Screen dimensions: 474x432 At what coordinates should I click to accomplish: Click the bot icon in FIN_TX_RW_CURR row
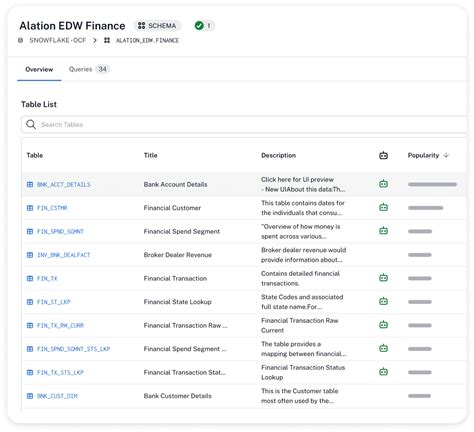pos(383,325)
